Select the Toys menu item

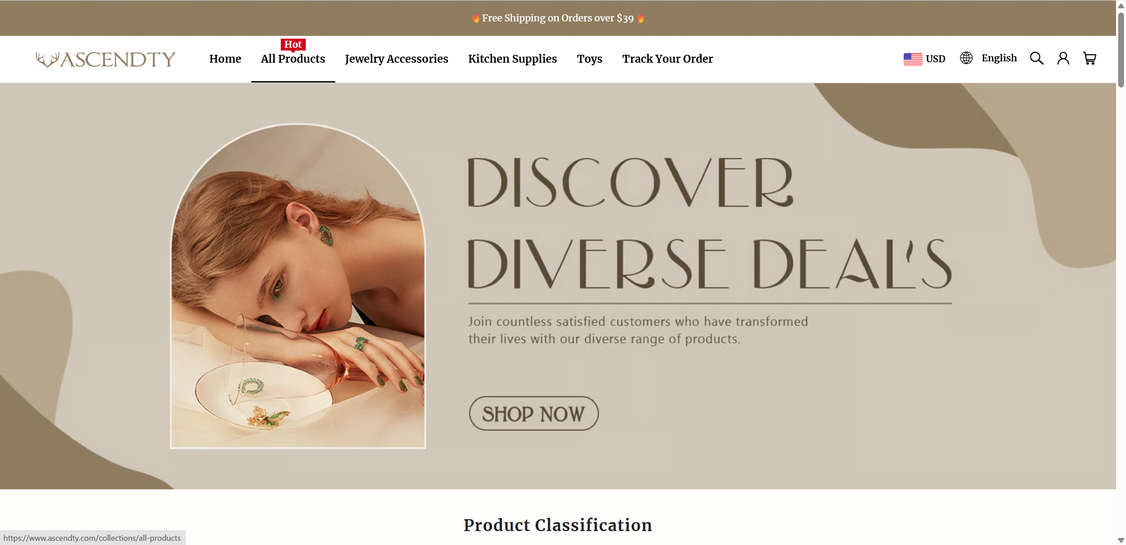(x=590, y=59)
